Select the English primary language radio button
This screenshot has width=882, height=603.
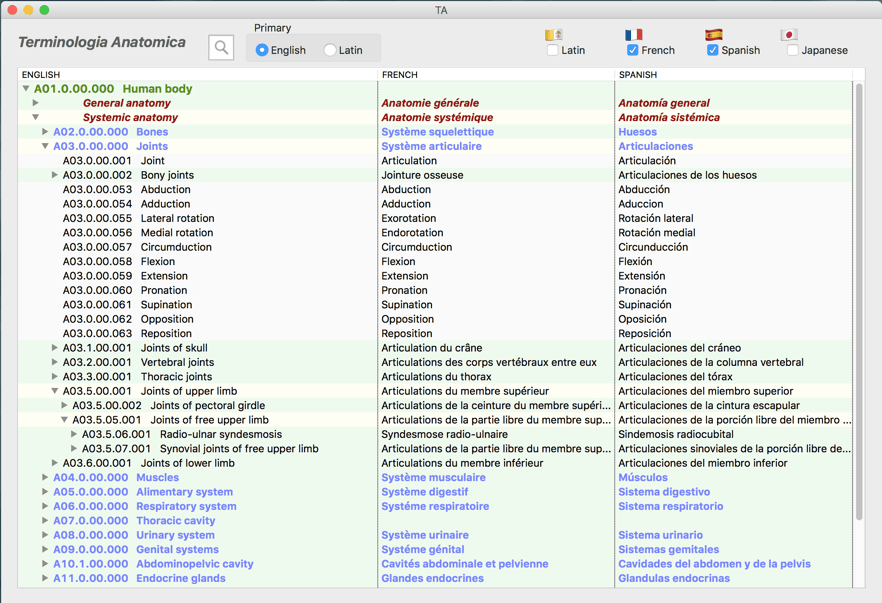(262, 50)
